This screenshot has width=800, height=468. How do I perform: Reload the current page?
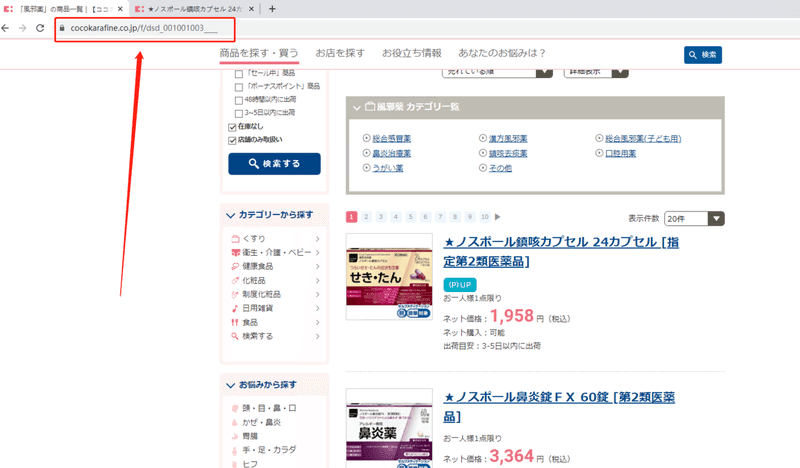coord(40,28)
